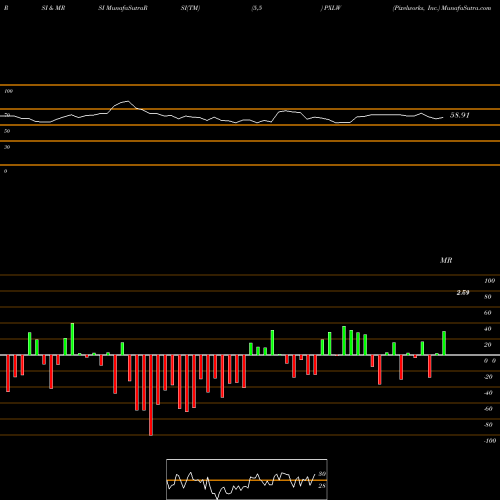
Task: Click the tallest red bar near -100
Action: [151, 395]
